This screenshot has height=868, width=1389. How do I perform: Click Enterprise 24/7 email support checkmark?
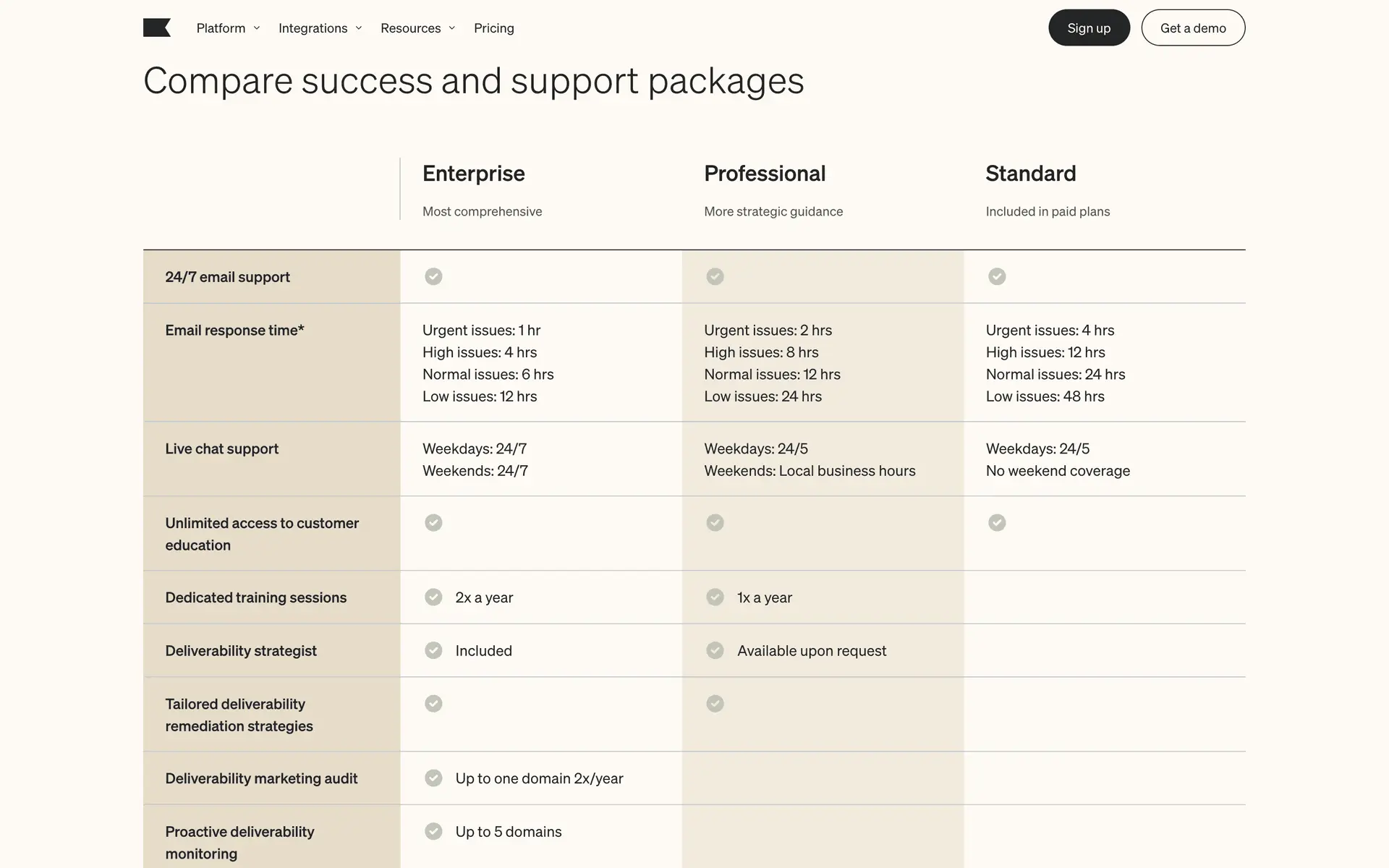(x=433, y=276)
